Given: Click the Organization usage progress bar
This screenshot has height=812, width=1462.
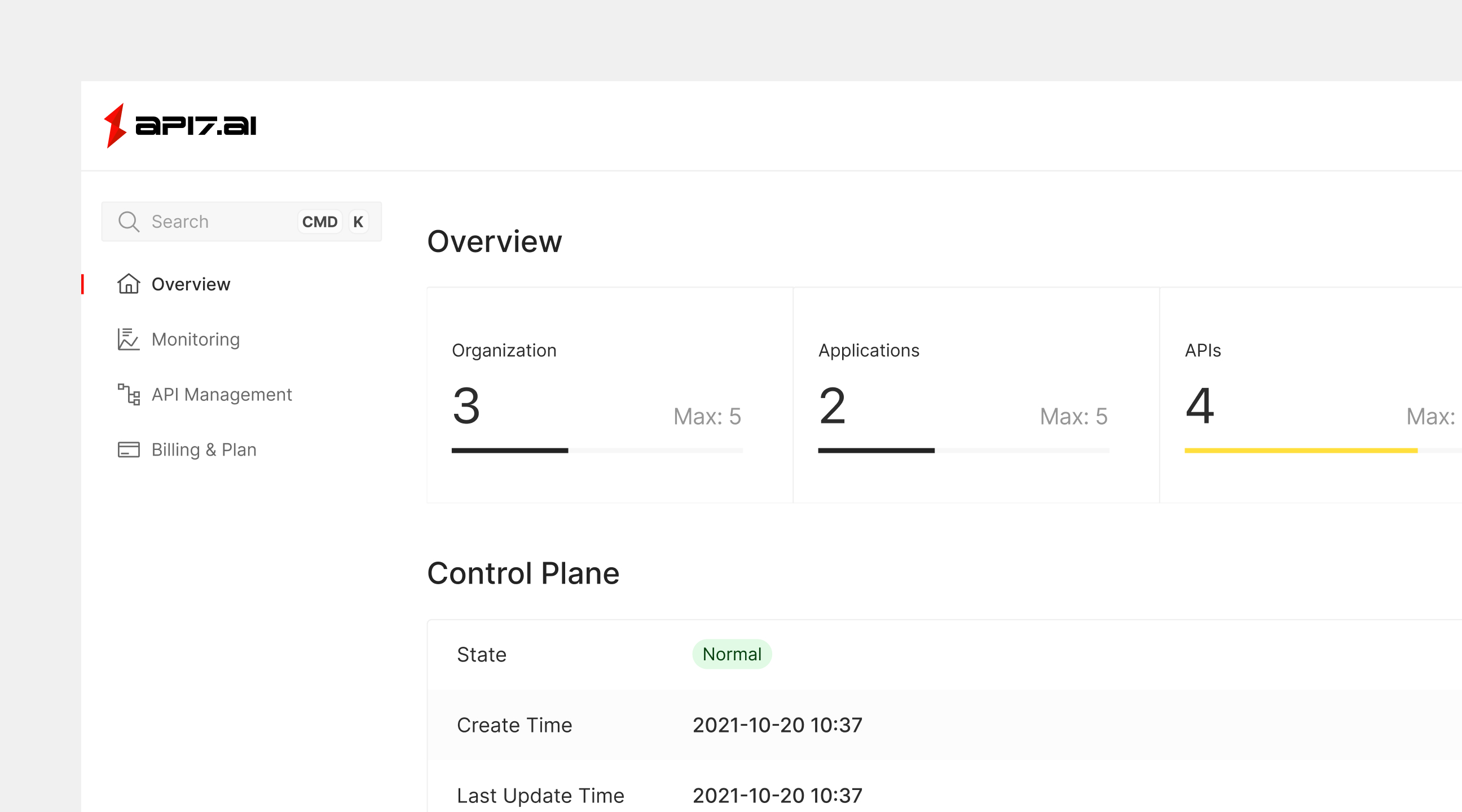Looking at the screenshot, I should [597, 451].
